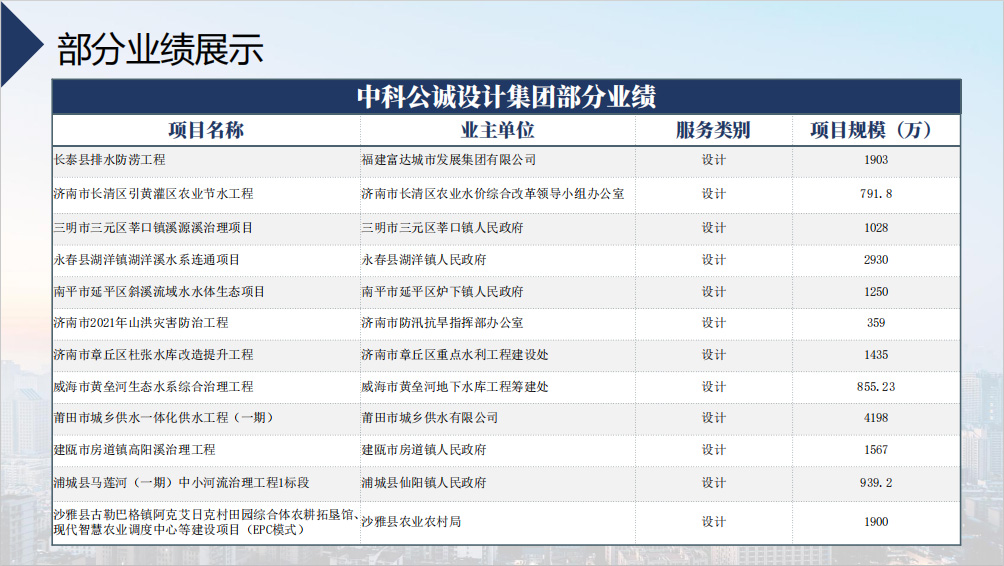Click the scale value 791.8
This screenshot has height=566, width=1004.
click(876, 193)
